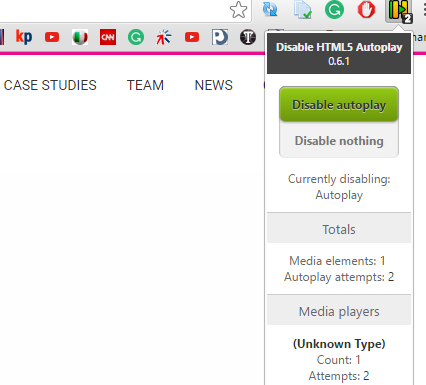
Task: Click the blue sync arrows extension icon
Action: tap(270, 9)
